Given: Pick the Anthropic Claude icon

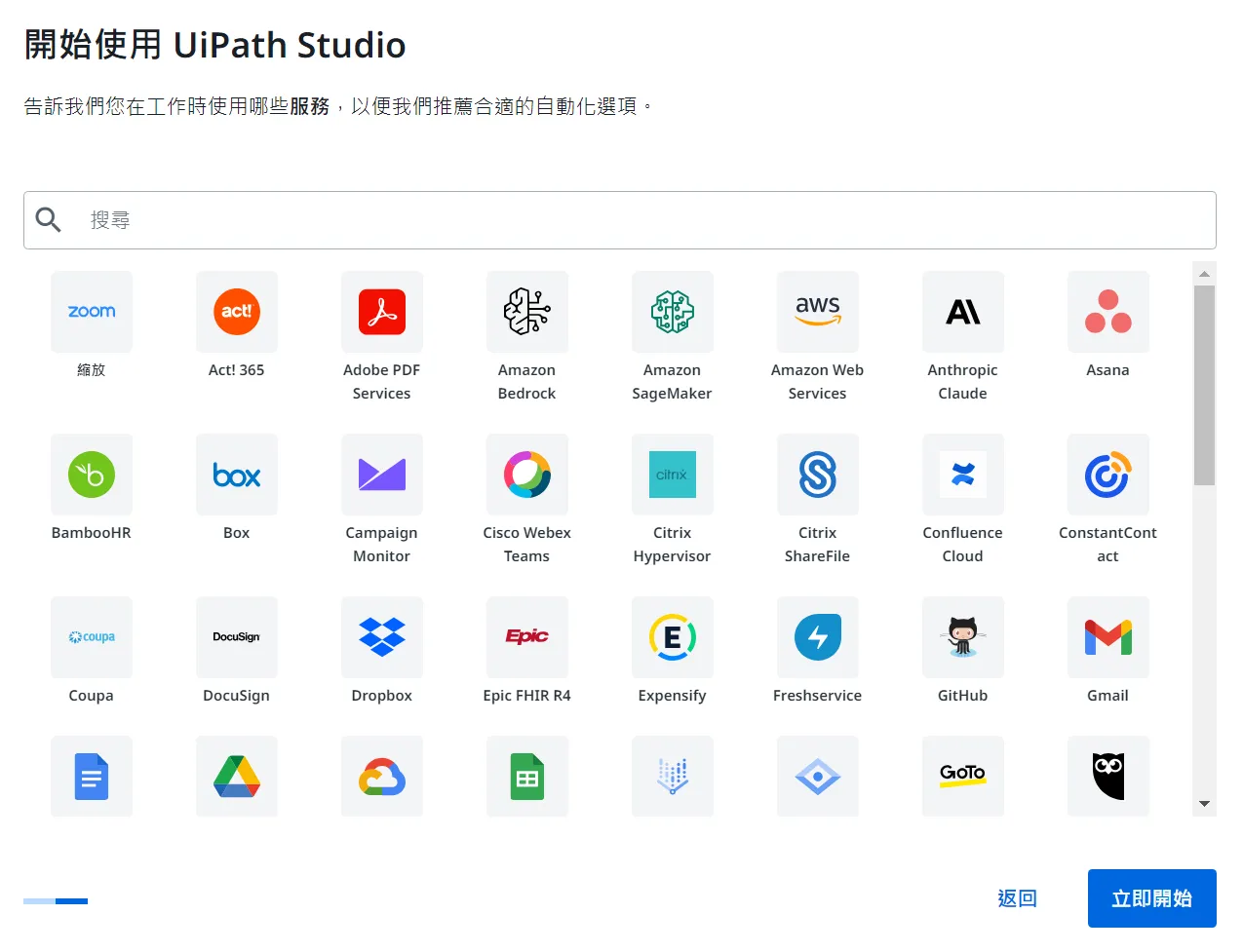Looking at the screenshot, I should [x=963, y=312].
